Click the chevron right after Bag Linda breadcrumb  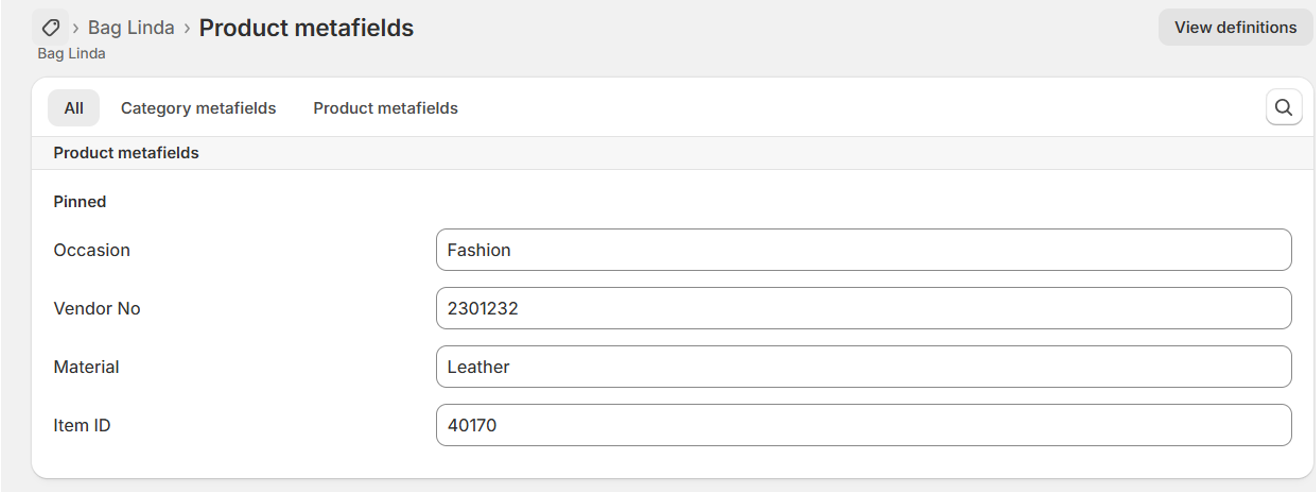click(186, 29)
